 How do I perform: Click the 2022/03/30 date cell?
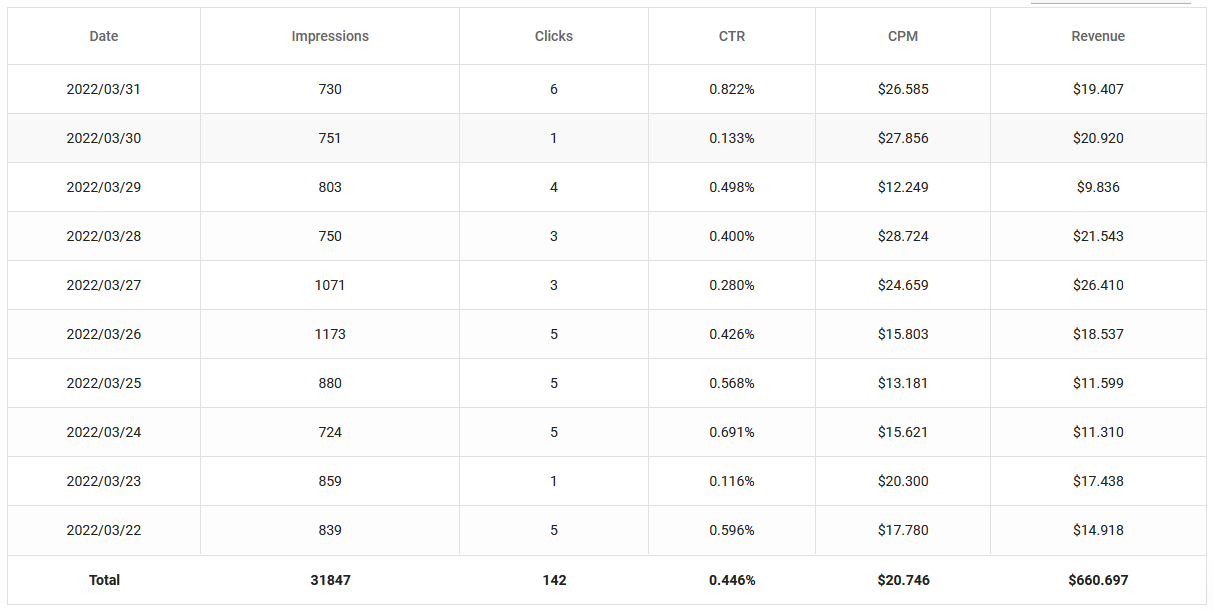click(x=104, y=138)
